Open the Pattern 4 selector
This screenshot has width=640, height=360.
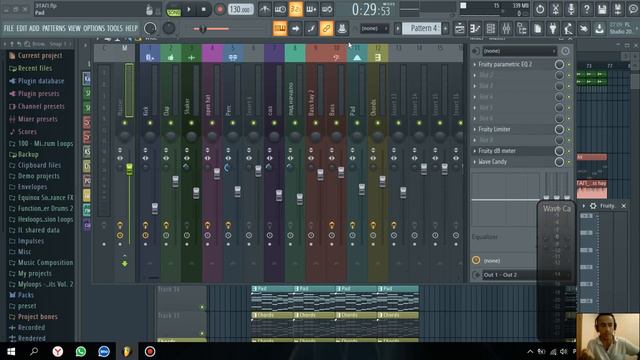(422, 29)
